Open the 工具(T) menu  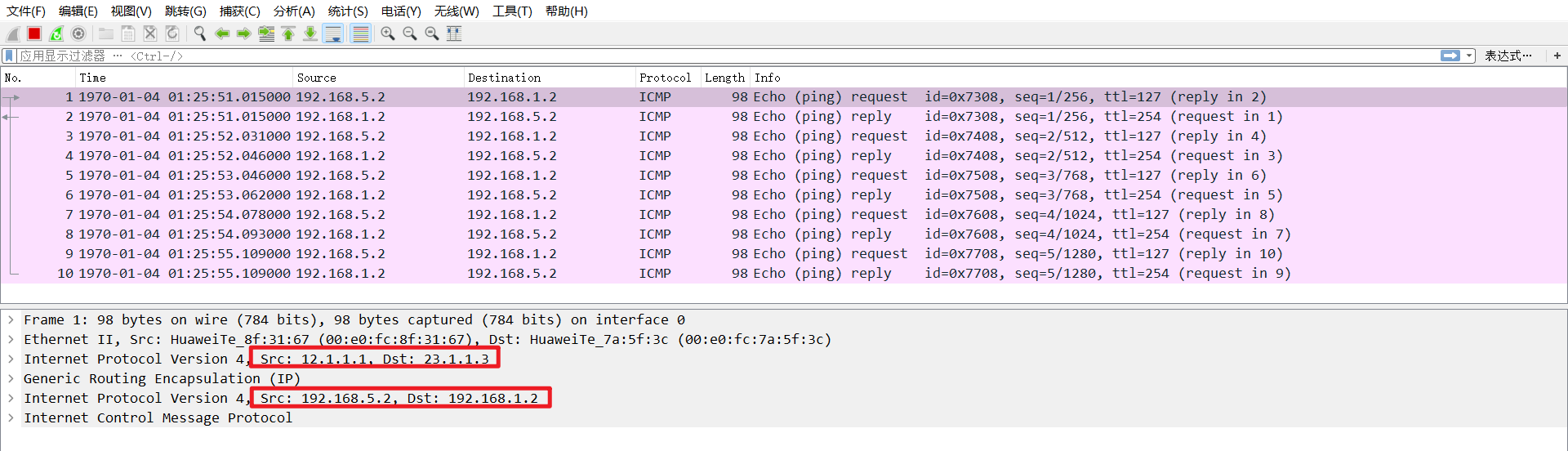[512, 11]
